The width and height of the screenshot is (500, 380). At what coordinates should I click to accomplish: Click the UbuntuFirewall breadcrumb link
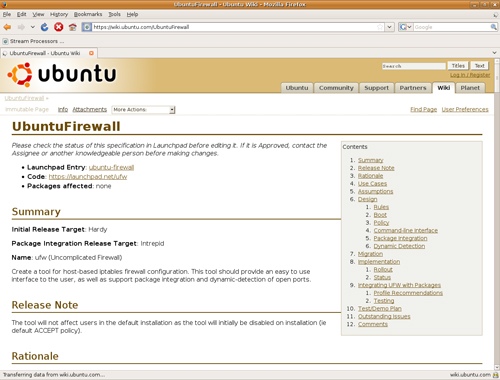tap(24, 98)
